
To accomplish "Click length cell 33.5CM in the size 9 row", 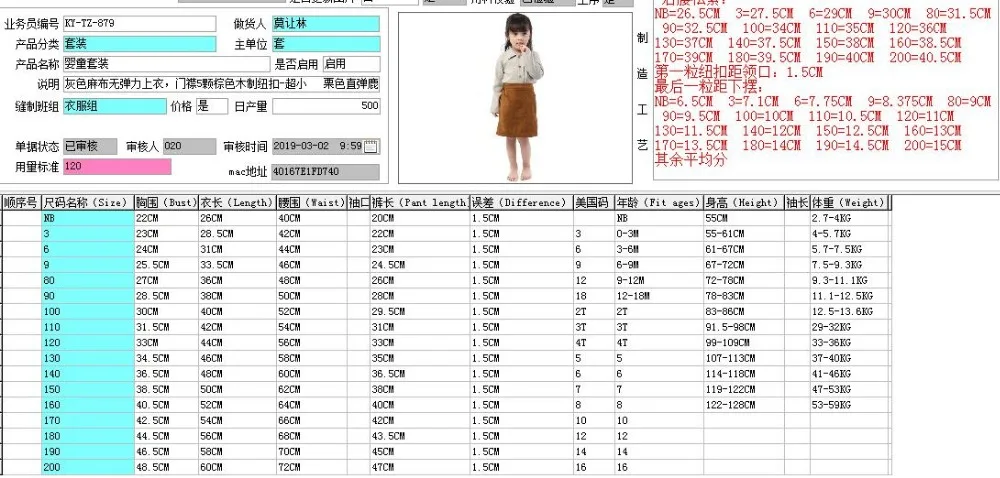I will [237, 264].
